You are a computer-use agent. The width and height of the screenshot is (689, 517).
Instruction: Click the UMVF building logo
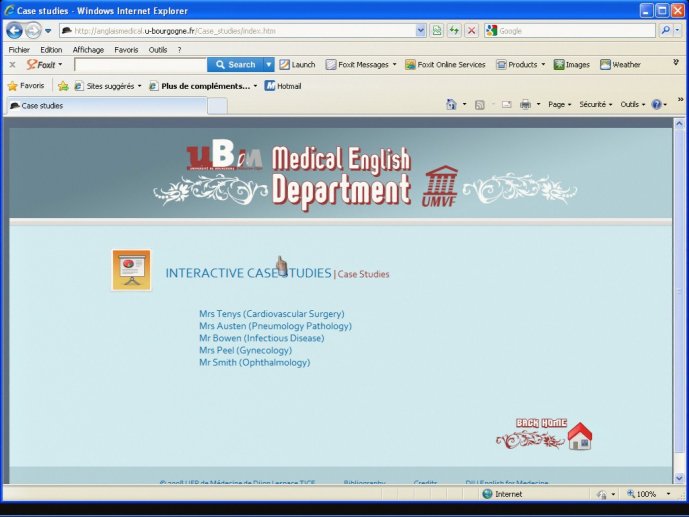(x=440, y=186)
